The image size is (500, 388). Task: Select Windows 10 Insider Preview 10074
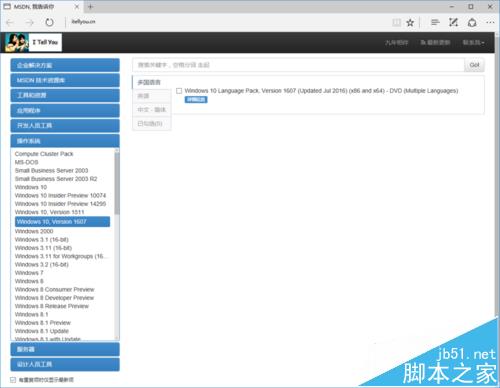click(x=60, y=195)
